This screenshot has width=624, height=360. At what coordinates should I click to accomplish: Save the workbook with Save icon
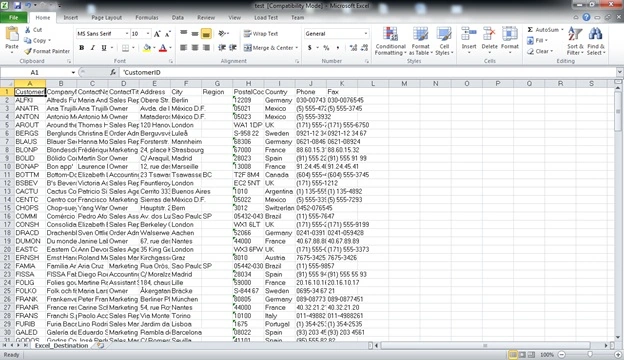[x=17, y=6]
